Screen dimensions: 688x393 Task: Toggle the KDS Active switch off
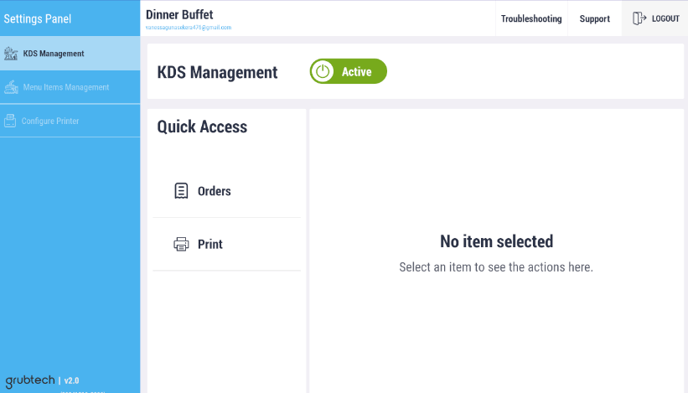(x=348, y=71)
